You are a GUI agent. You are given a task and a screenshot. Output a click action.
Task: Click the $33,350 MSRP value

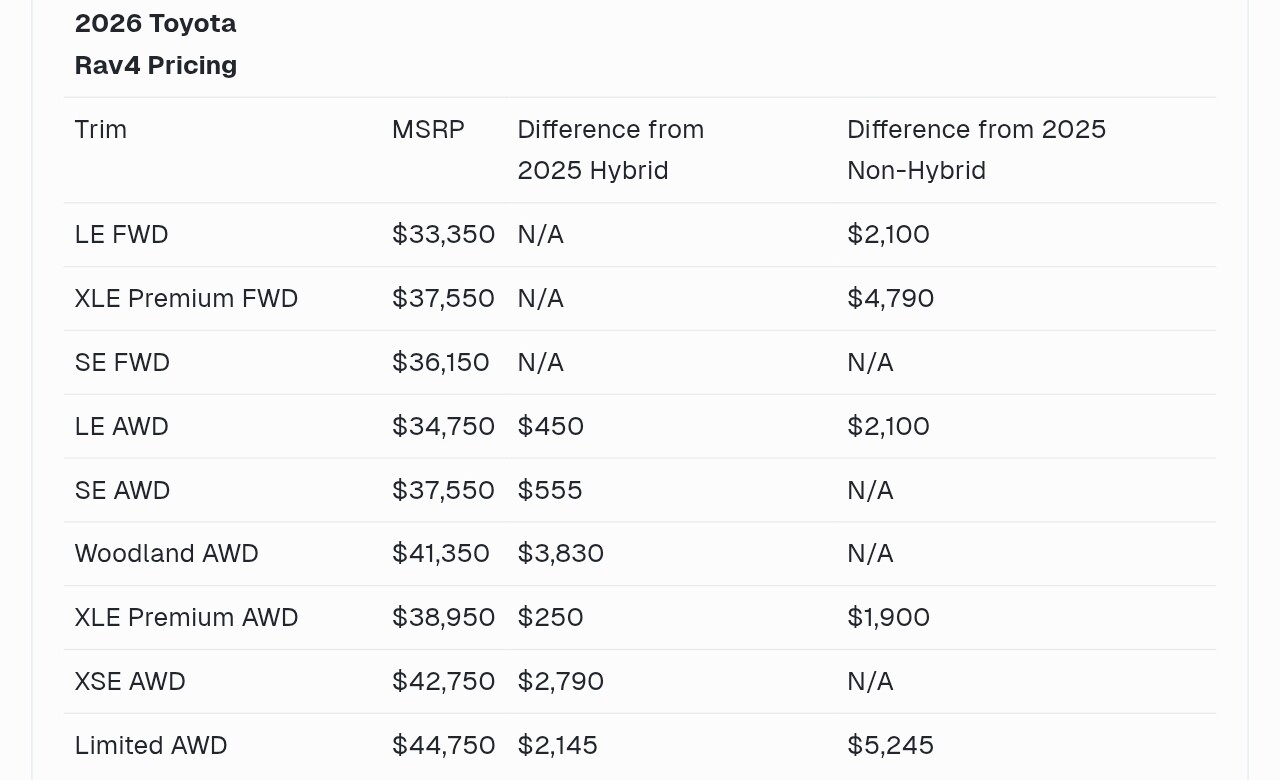(443, 234)
